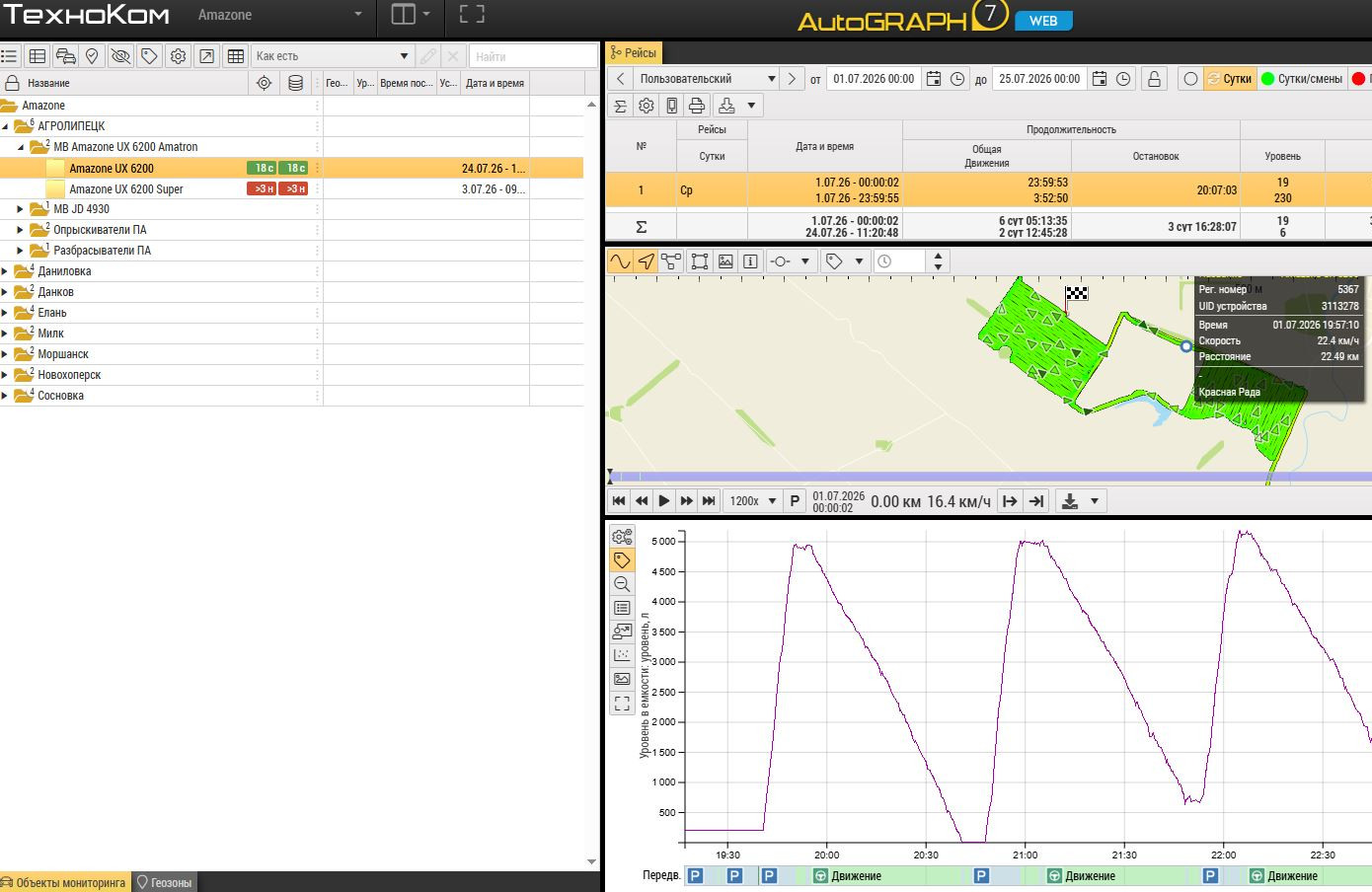The width and height of the screenshot is (1372, 892).
Task: Click the map image layer icon
Action: click(725, 261)
